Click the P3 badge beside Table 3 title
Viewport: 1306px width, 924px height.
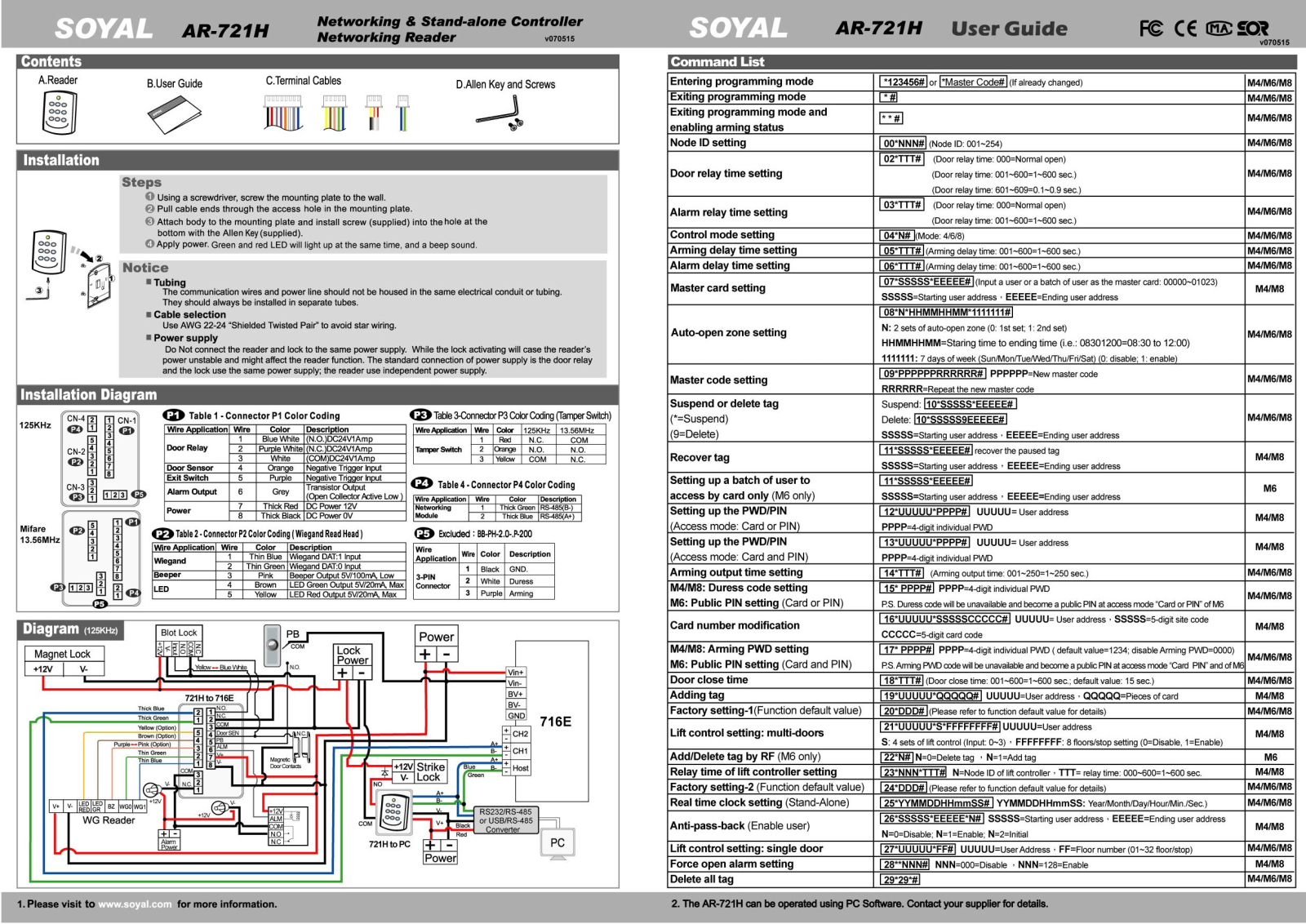420,415
